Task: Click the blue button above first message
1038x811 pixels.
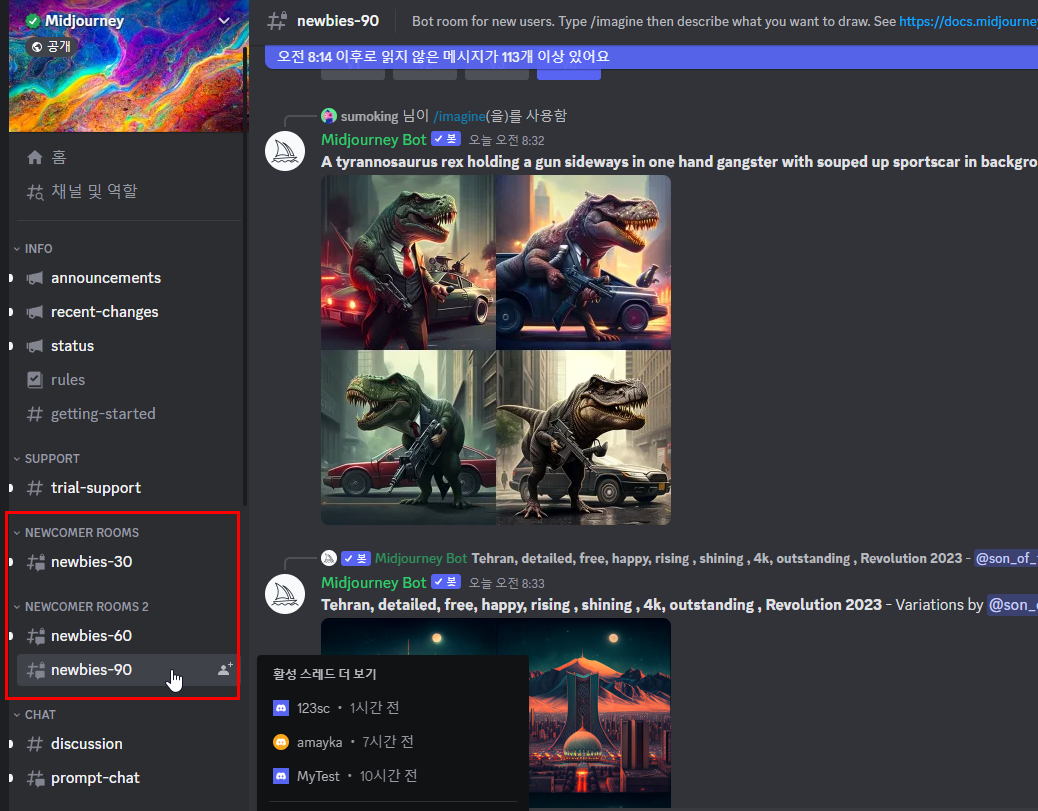Action: click(569, 74)
